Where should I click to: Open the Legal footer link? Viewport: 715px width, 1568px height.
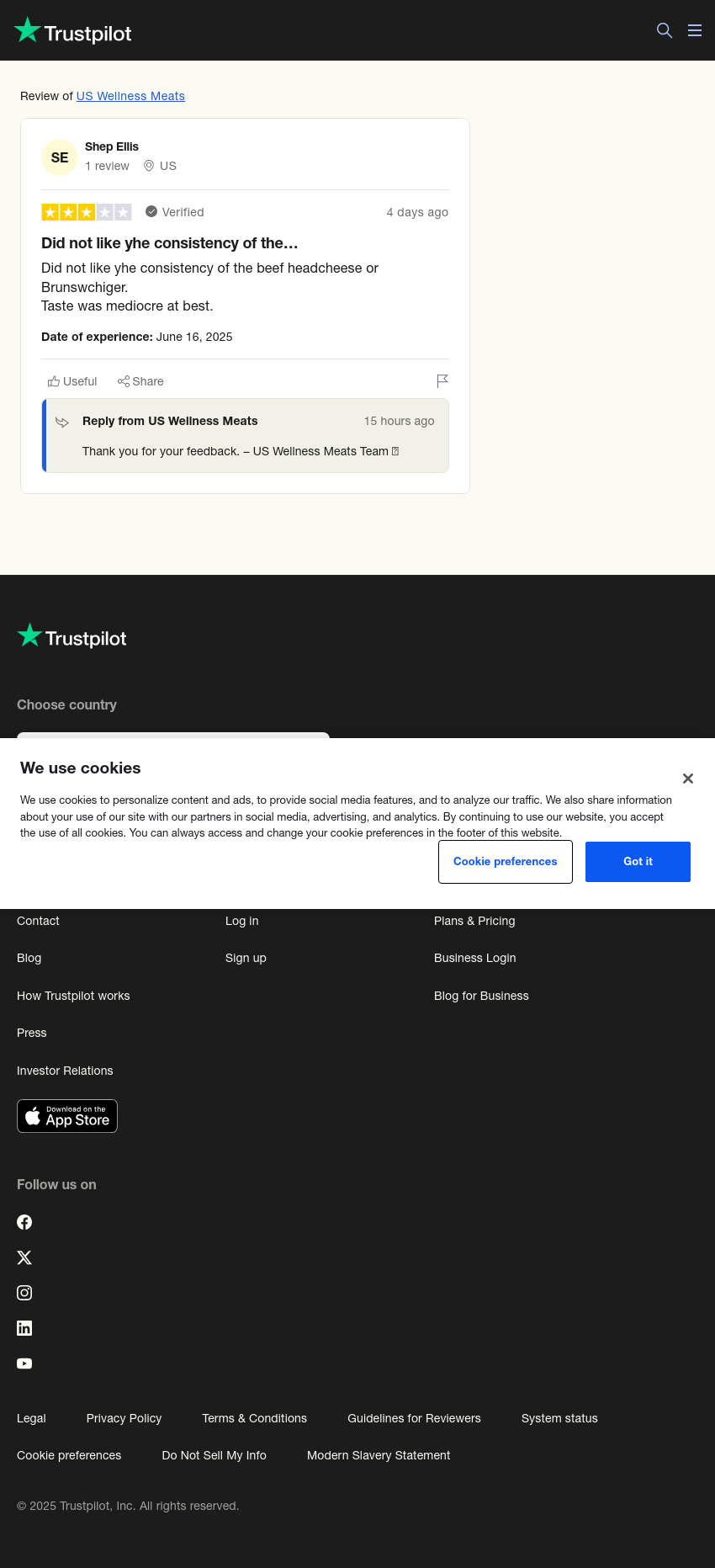tap(31, 1418)
